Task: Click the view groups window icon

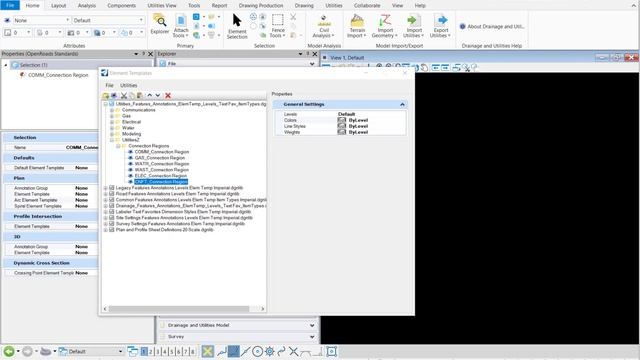Action: (133, 351)
